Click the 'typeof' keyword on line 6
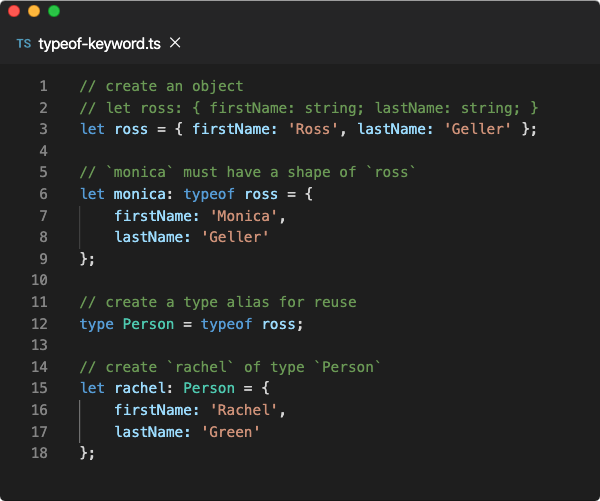Screen dimensions: 600x501 point(209,194)
